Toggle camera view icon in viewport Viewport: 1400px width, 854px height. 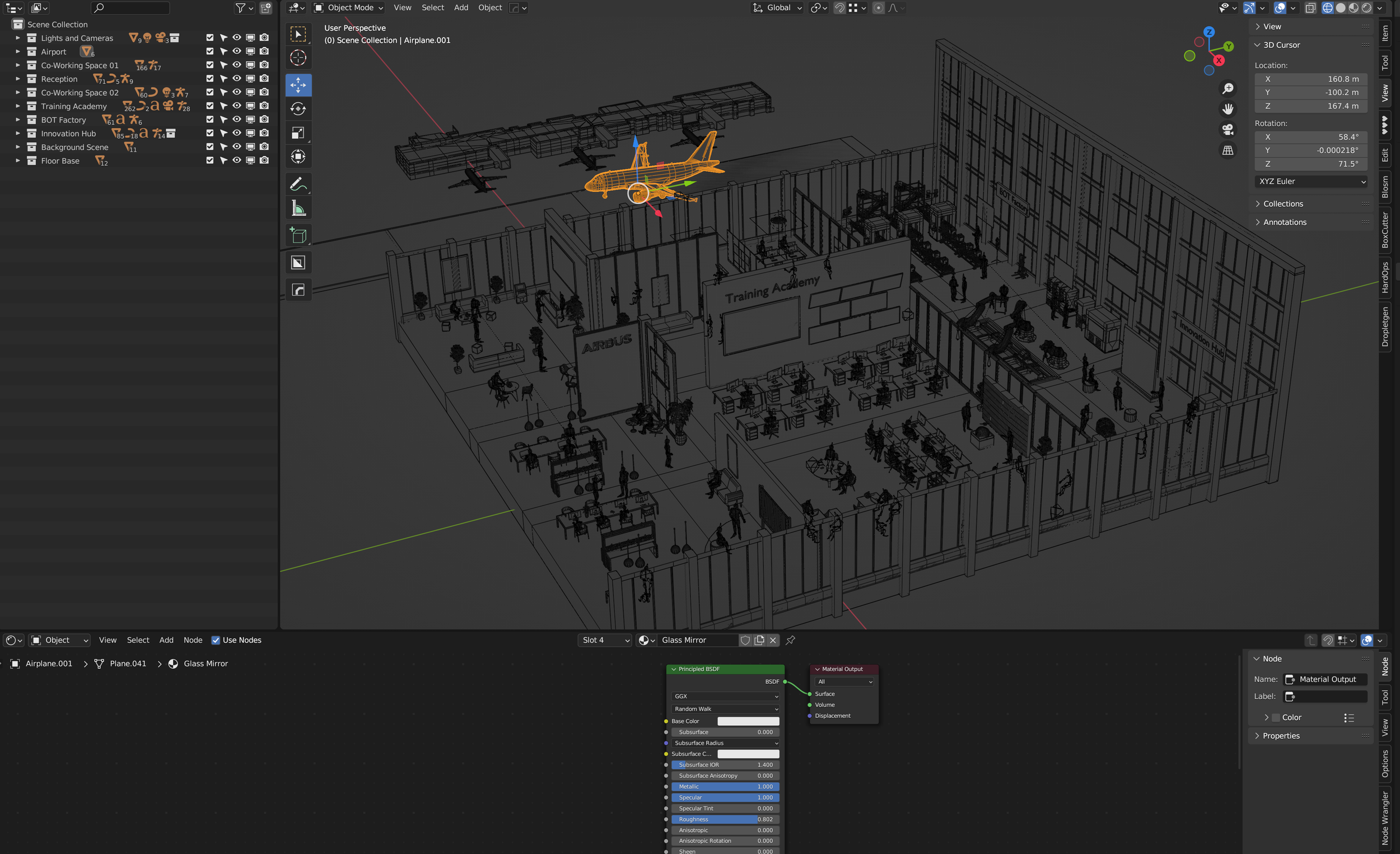coord(1228,129)
